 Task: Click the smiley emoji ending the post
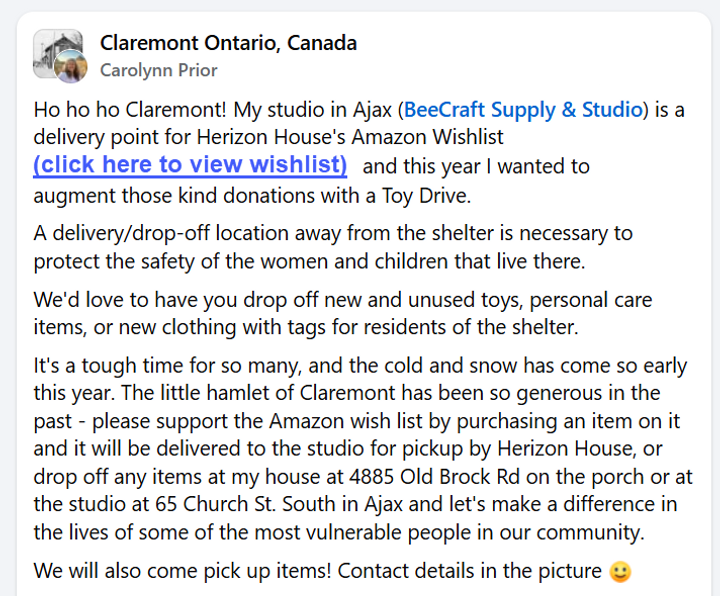point(621,572)
